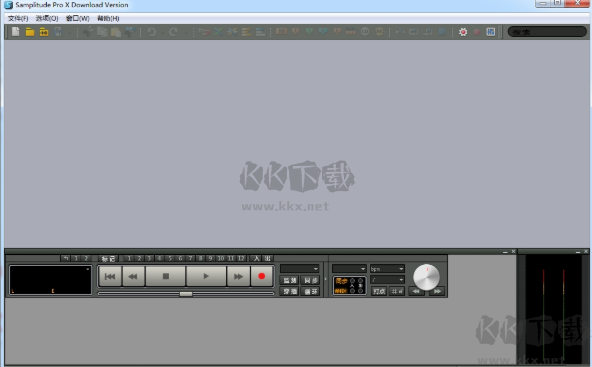The image size is (592, 367).
Task: Stop playback with the square Stop button
Action: tap(166, 276)
